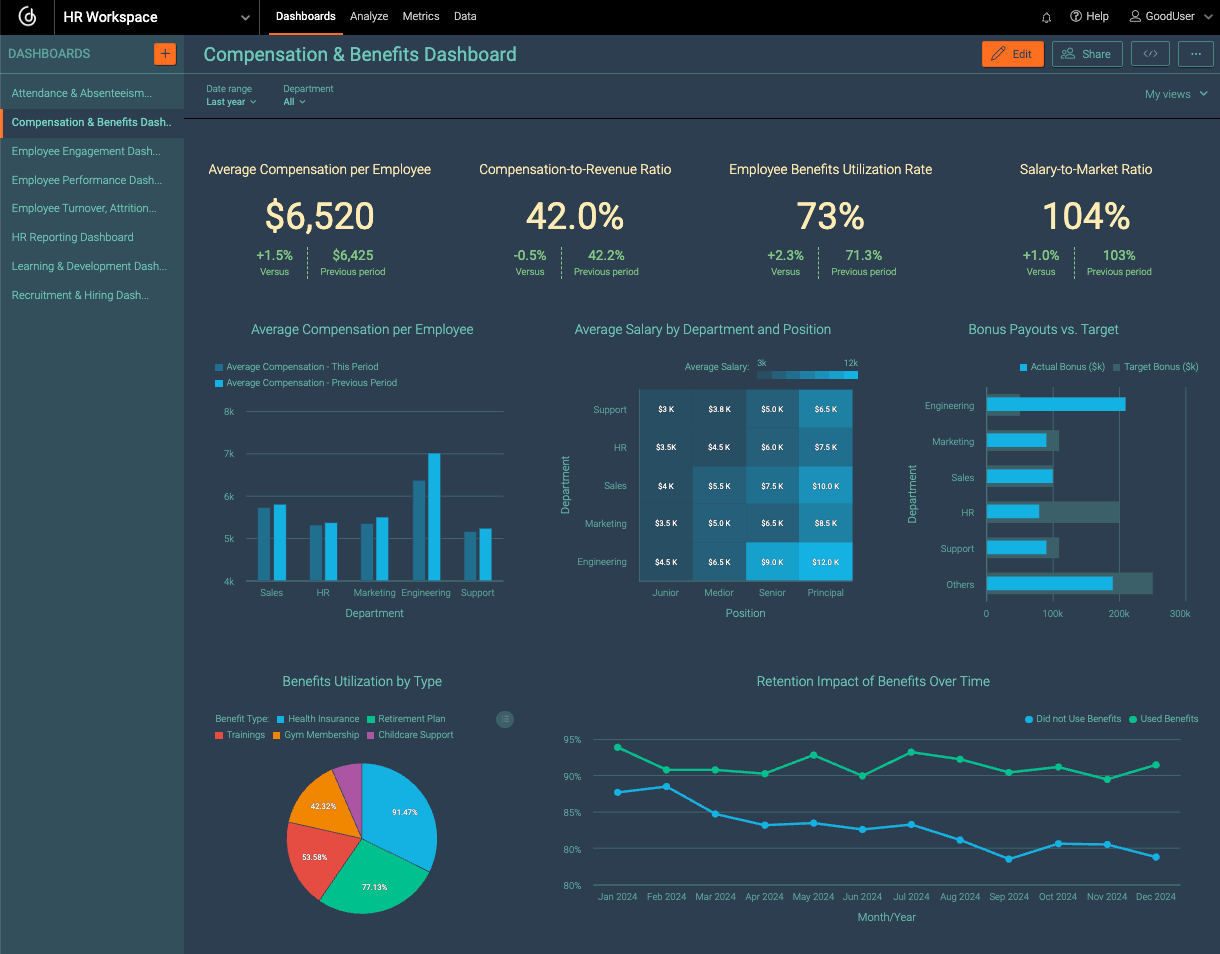This screenshot has width=1220, height=954.
Task: Click the legend list icon on the pie chart
Action: click(x=505, y=719)
